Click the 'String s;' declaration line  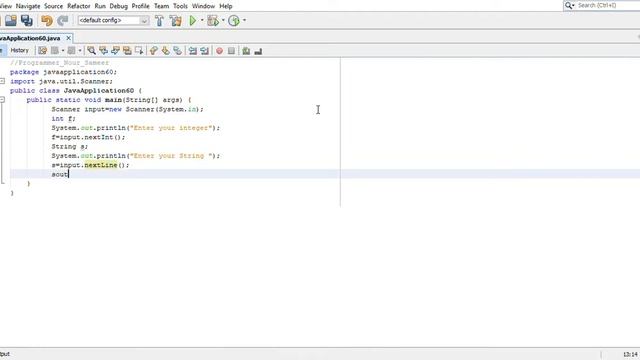click(x=70, y=146)
